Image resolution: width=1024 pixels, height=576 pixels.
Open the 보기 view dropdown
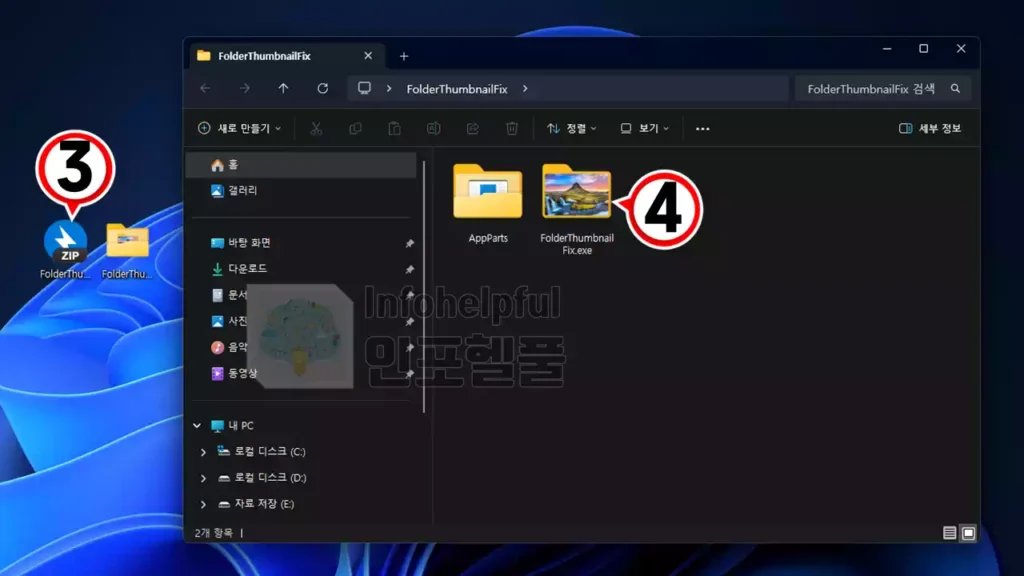(645, 129)
